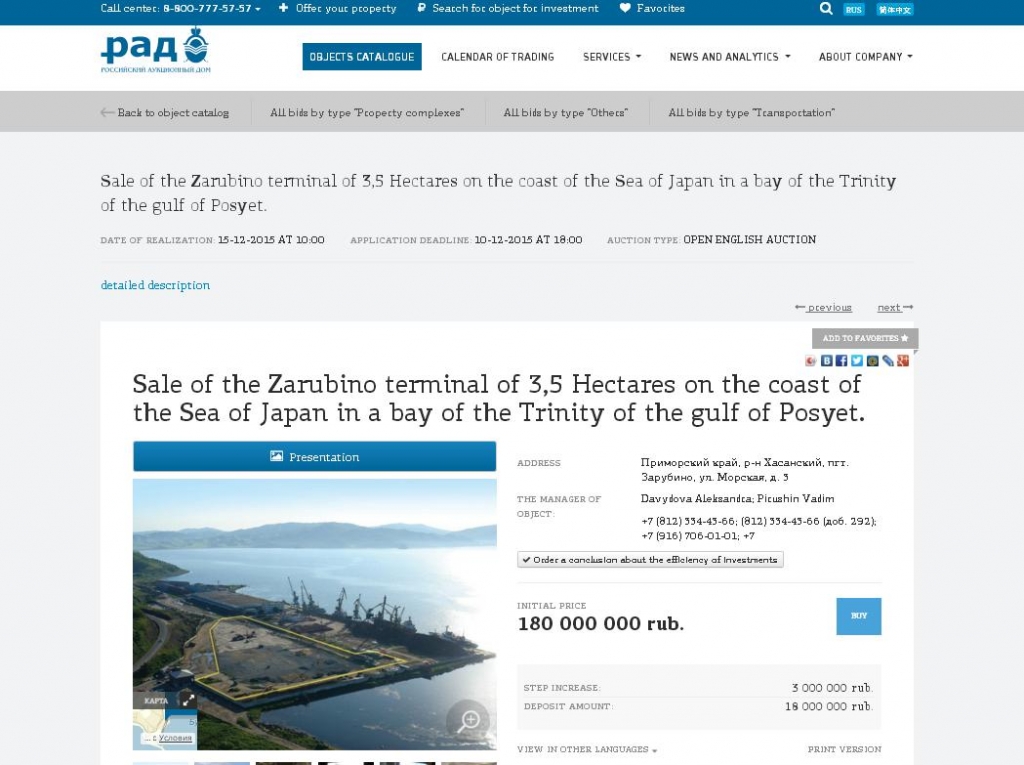Share via Twitter bird icon
The image size is (1024, 765).
coord(857,361)
